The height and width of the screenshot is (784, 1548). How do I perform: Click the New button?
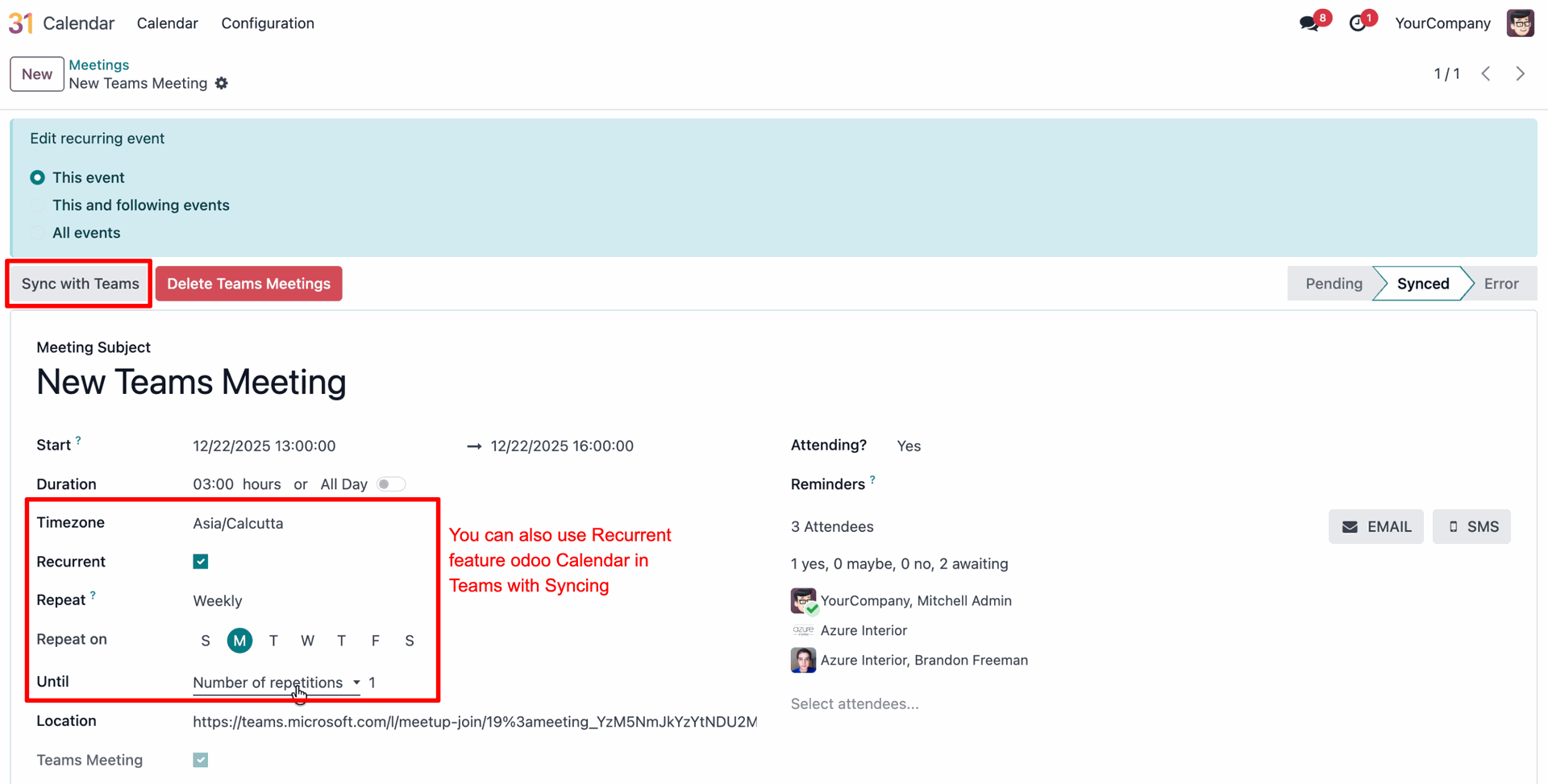point(37,74)
